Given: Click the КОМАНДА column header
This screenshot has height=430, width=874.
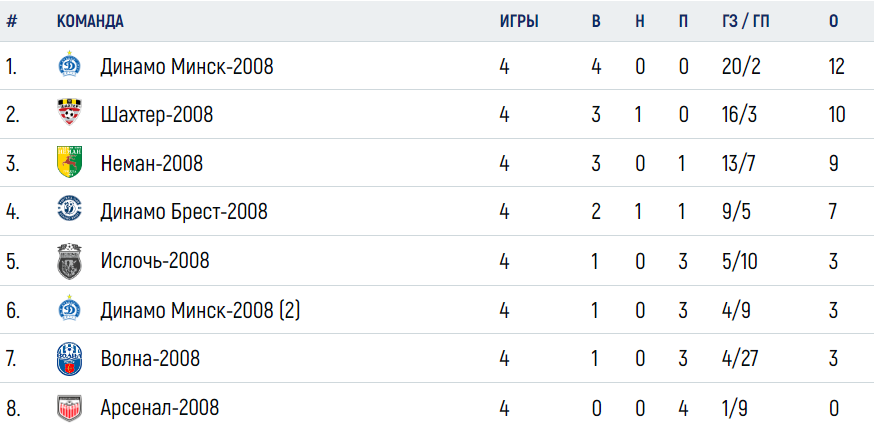Looking at the screenshot, I should (90, 22).
